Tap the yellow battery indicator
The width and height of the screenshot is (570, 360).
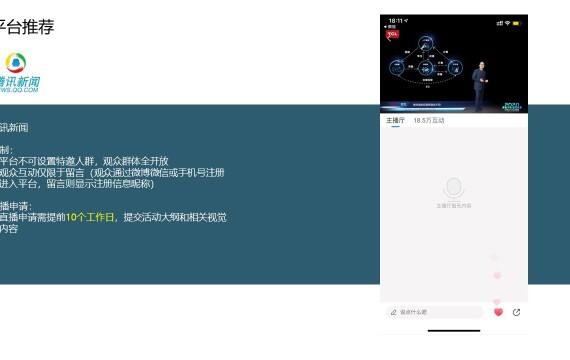[x=517, y=23]
